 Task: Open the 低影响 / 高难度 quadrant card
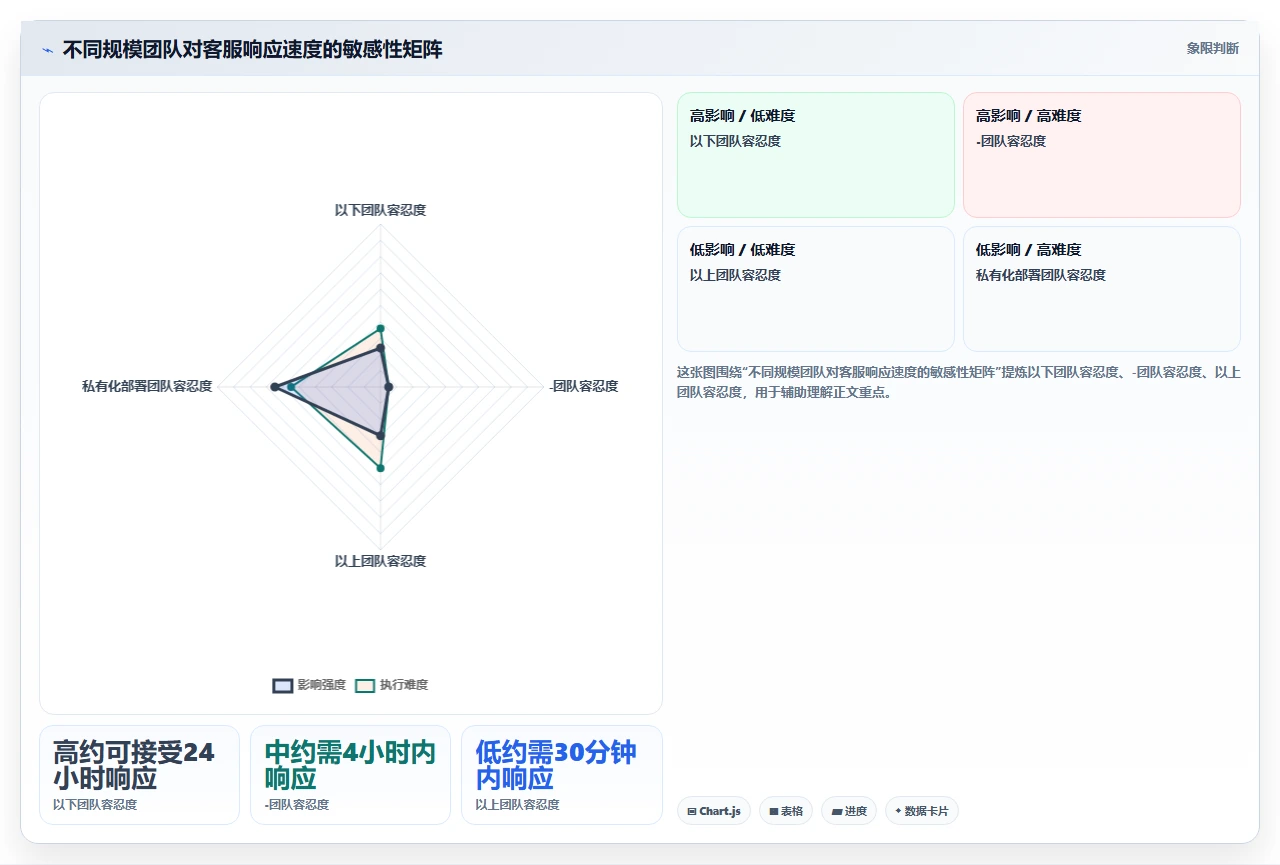pyautogui.click(x=1102, y=289)
